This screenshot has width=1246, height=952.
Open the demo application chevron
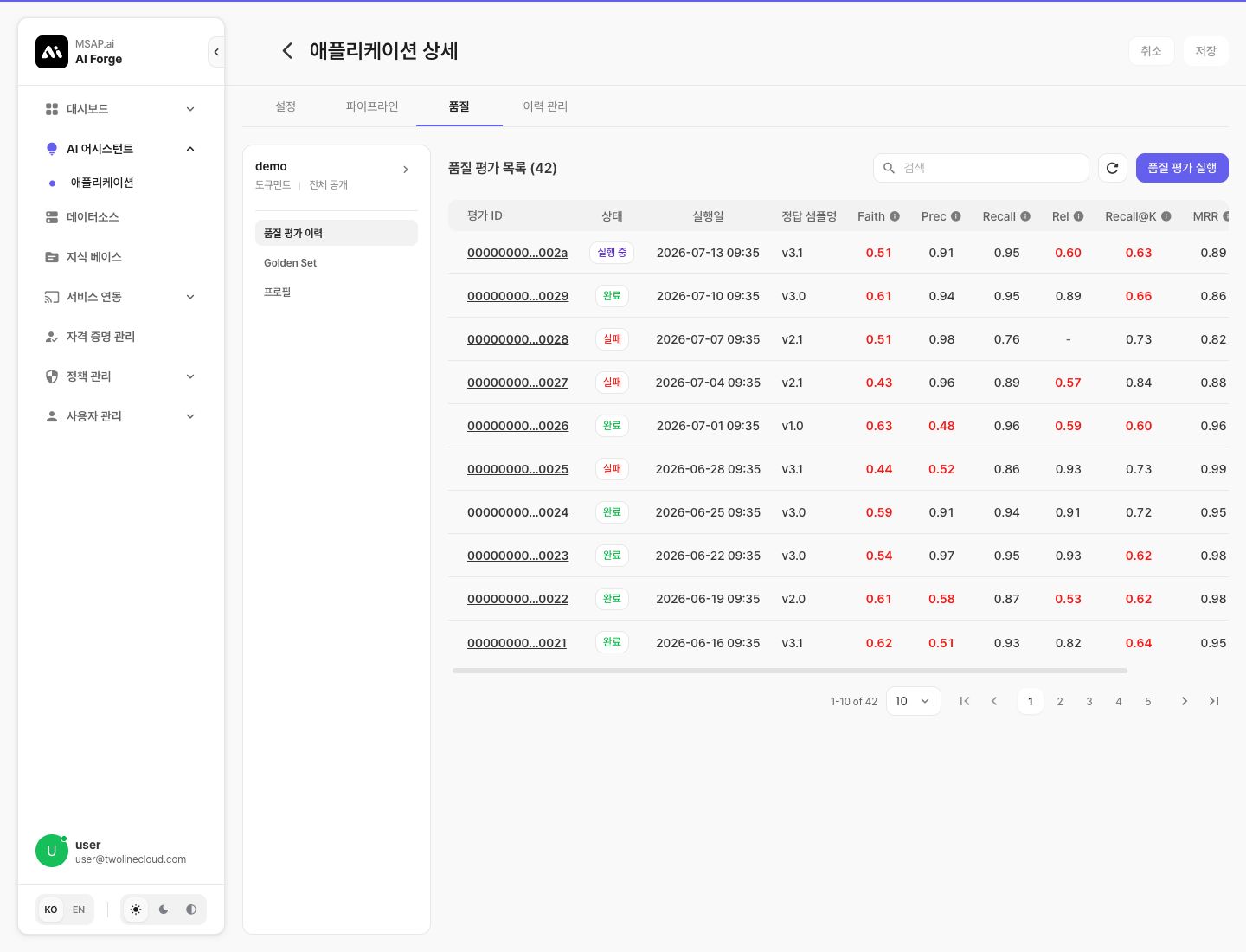[406, 170]
